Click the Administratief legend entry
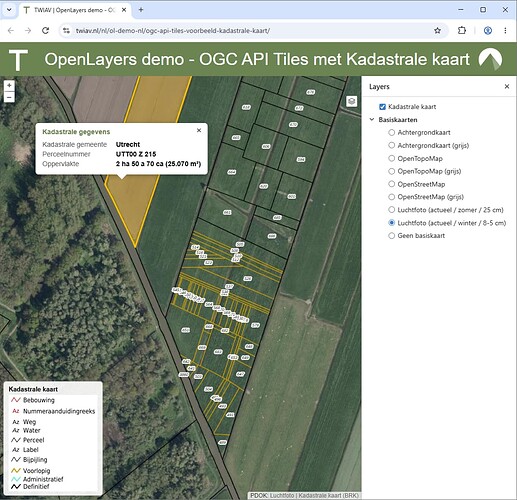 coord(37,479)
